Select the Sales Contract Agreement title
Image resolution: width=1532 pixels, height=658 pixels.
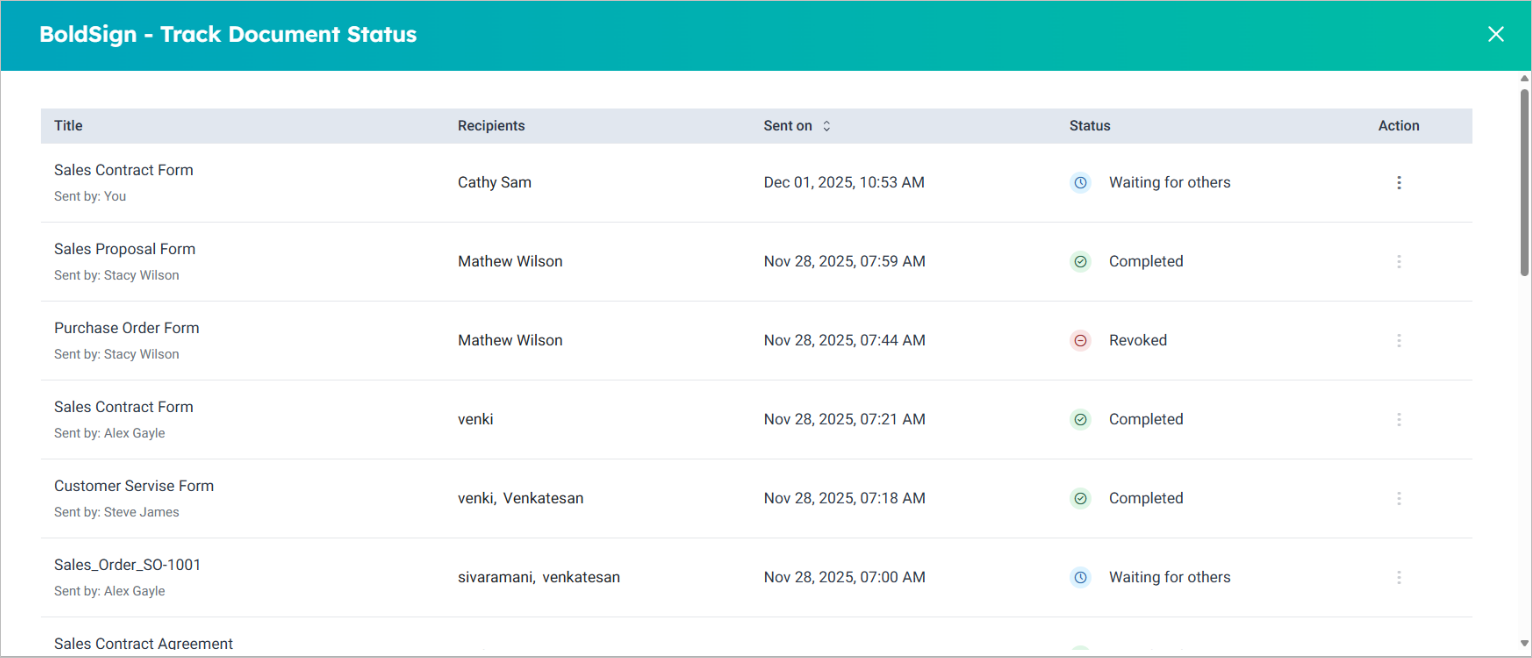tap(144, 644)
